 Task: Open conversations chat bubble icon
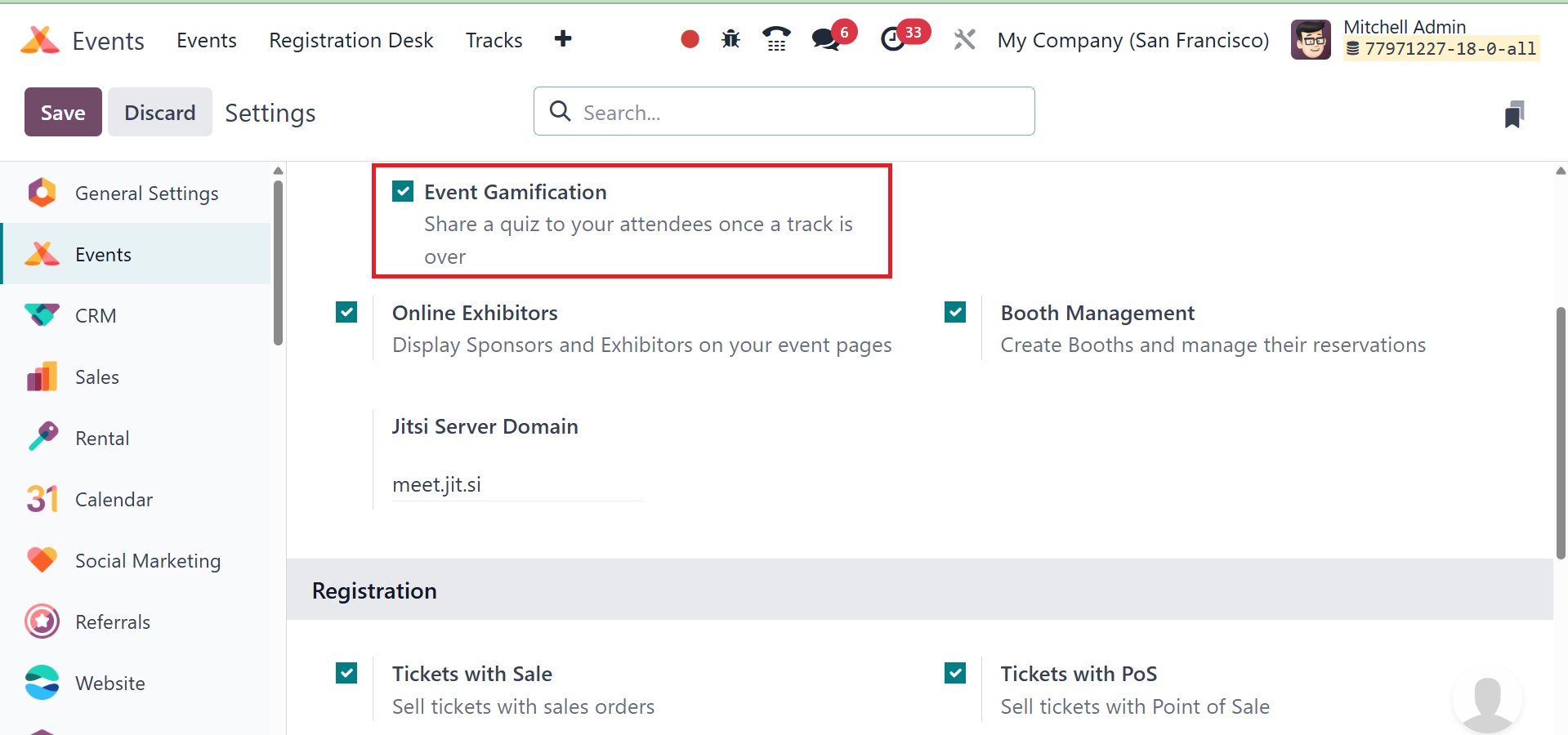coord(826,39)
